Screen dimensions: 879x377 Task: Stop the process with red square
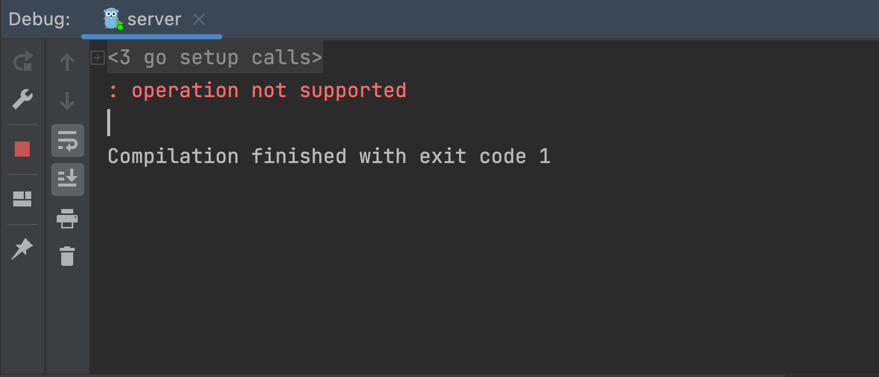click(22, 150)
